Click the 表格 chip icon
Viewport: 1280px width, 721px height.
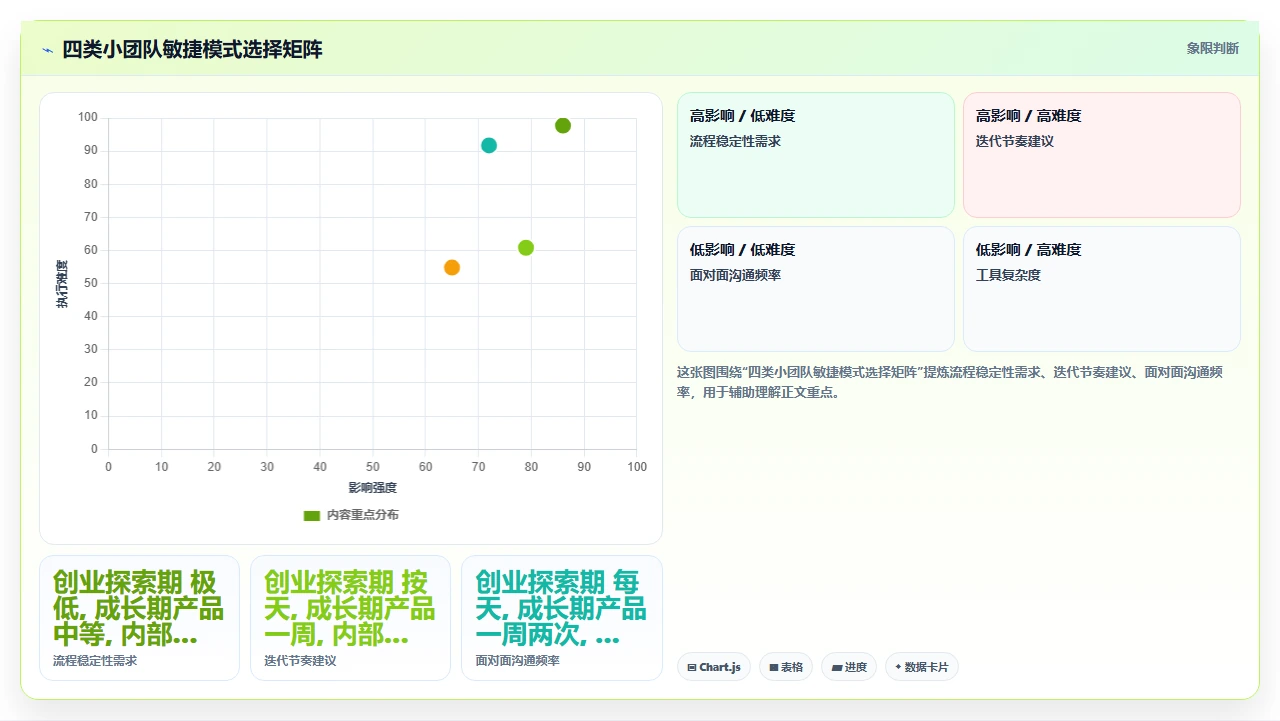click(x=774, y=668)
